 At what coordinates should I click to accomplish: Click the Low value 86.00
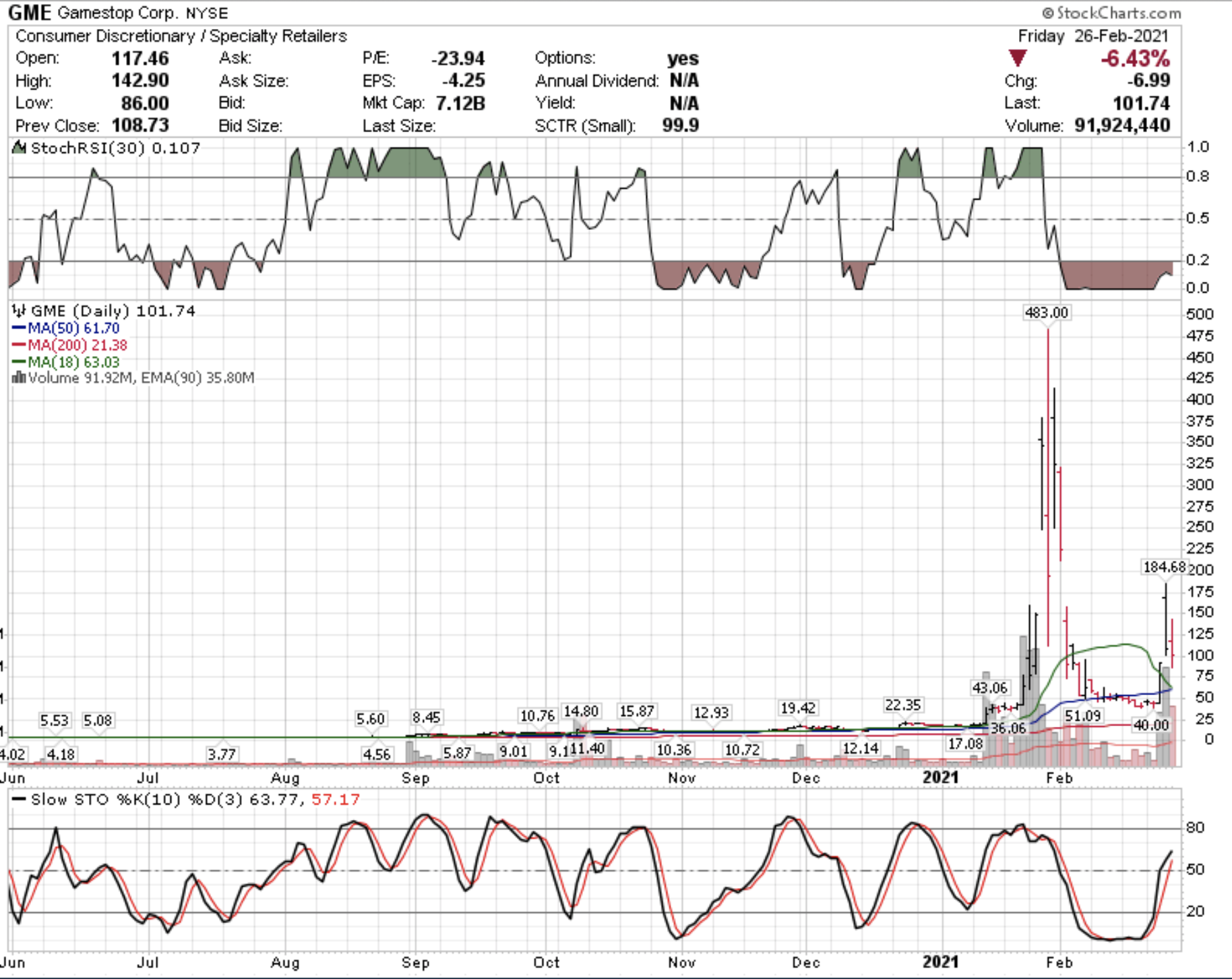pyautogui.click(x=145, y=103)
